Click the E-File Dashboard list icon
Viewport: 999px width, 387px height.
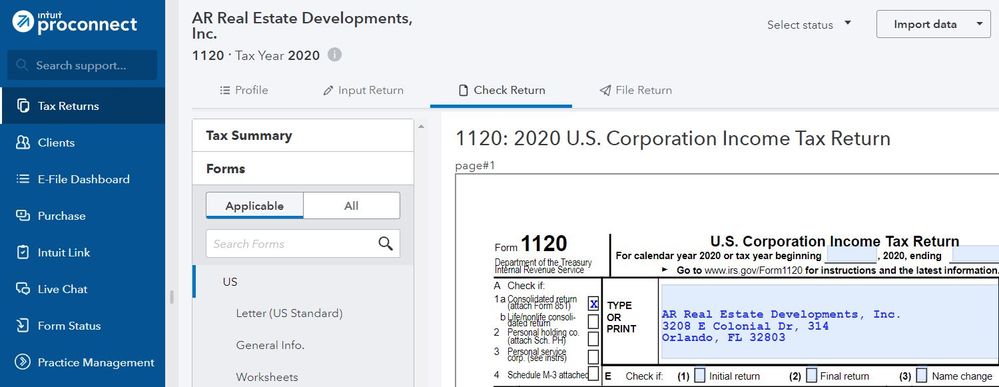23,179
